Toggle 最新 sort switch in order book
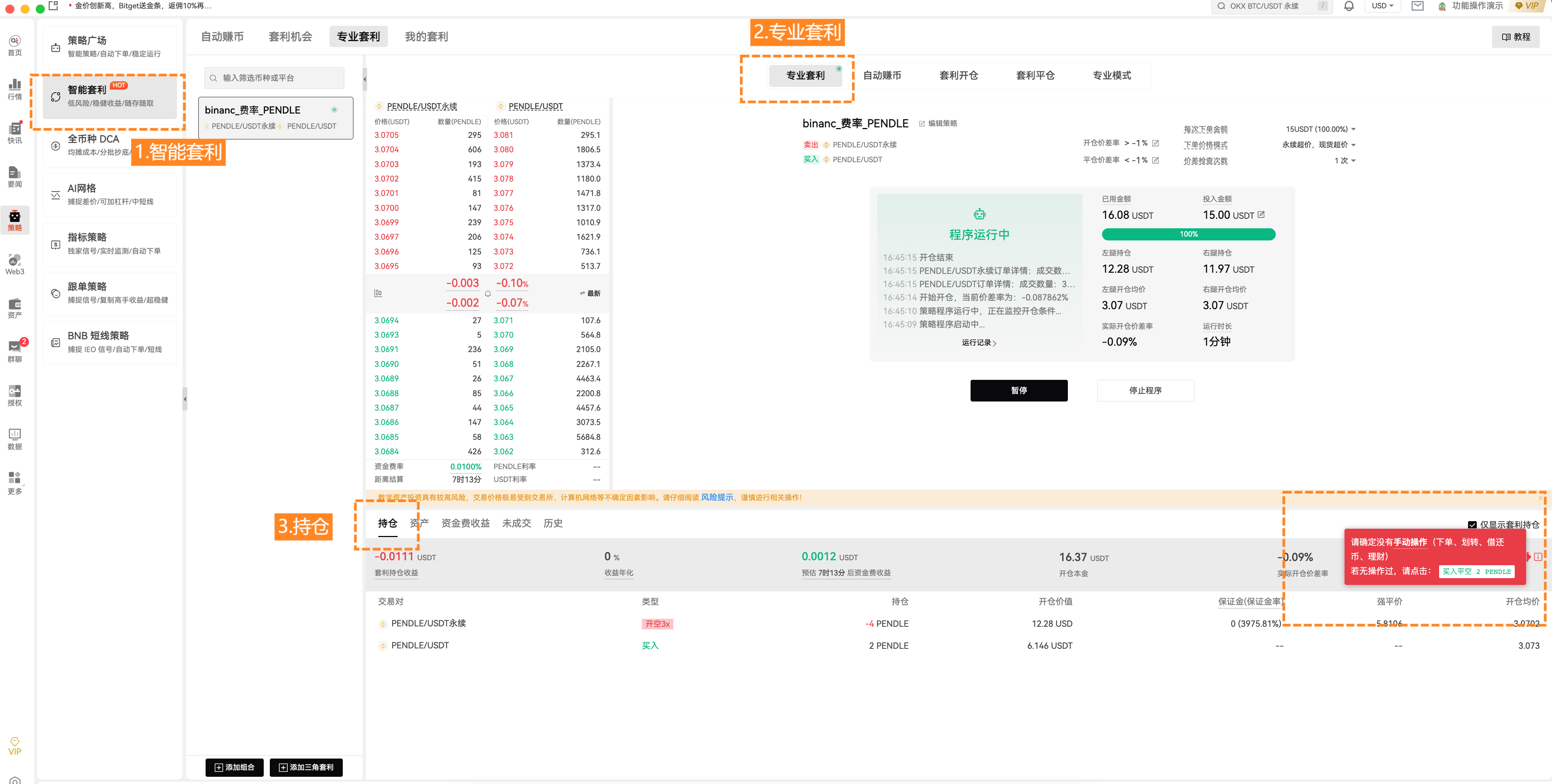1552x784 pixels. 590,293
